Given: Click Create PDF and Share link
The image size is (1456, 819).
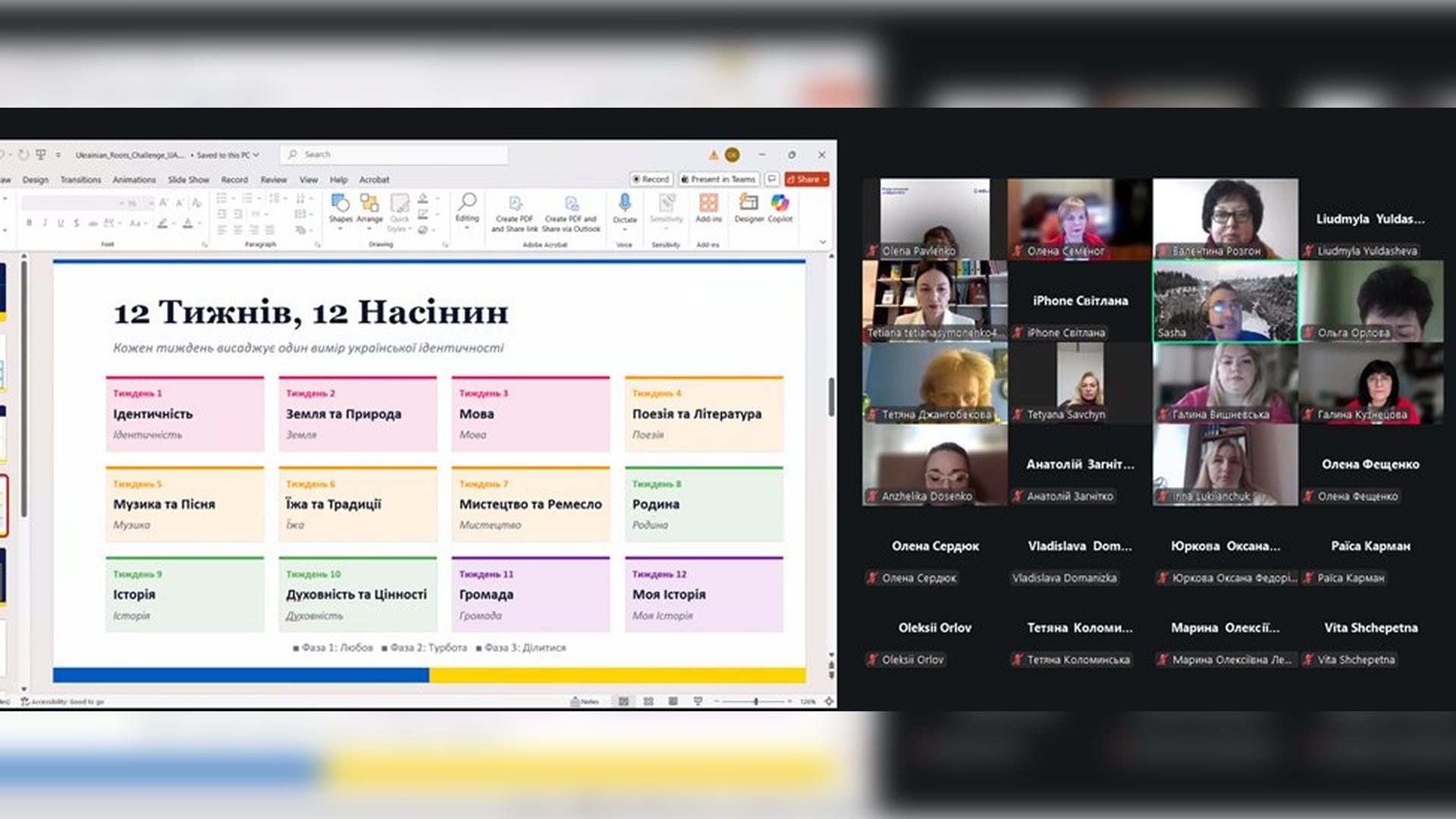Looking at the screenshot, I should 514,212.
